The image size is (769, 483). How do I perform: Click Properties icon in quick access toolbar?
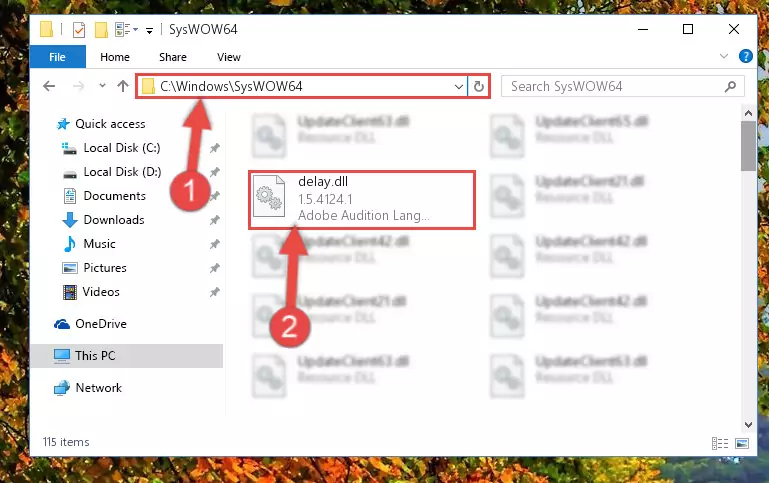(x=78, y=30)
